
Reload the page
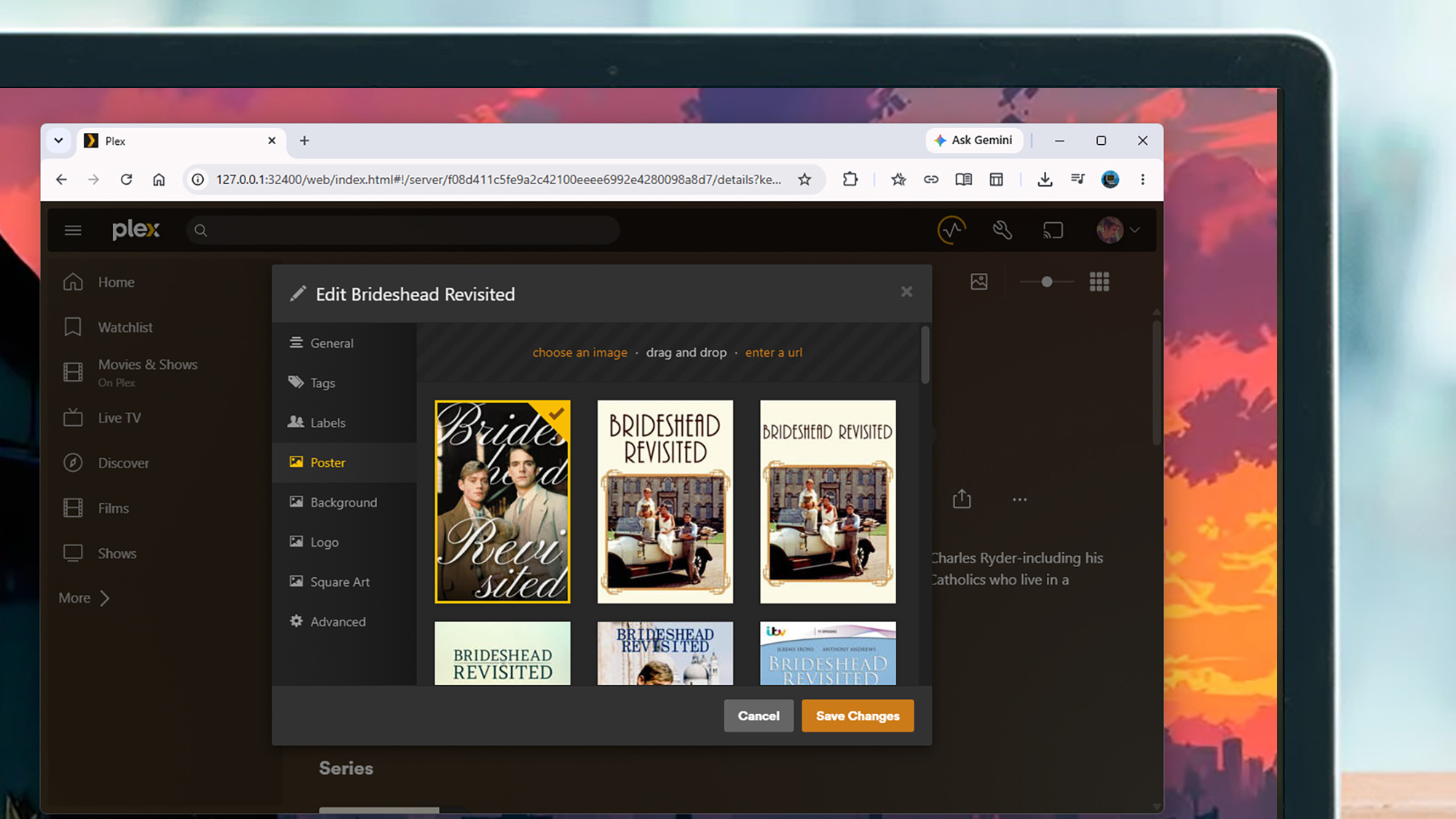pos(126,179)
